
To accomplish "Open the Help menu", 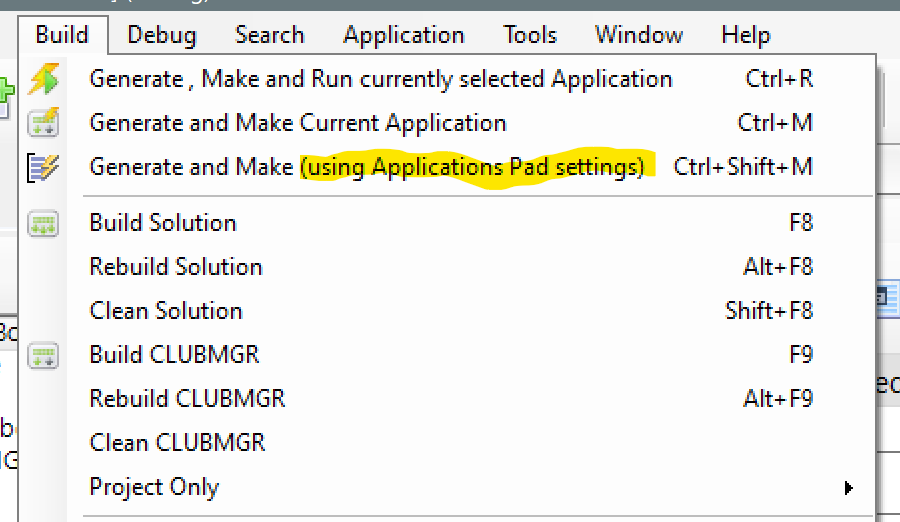I will pos(745,36).
